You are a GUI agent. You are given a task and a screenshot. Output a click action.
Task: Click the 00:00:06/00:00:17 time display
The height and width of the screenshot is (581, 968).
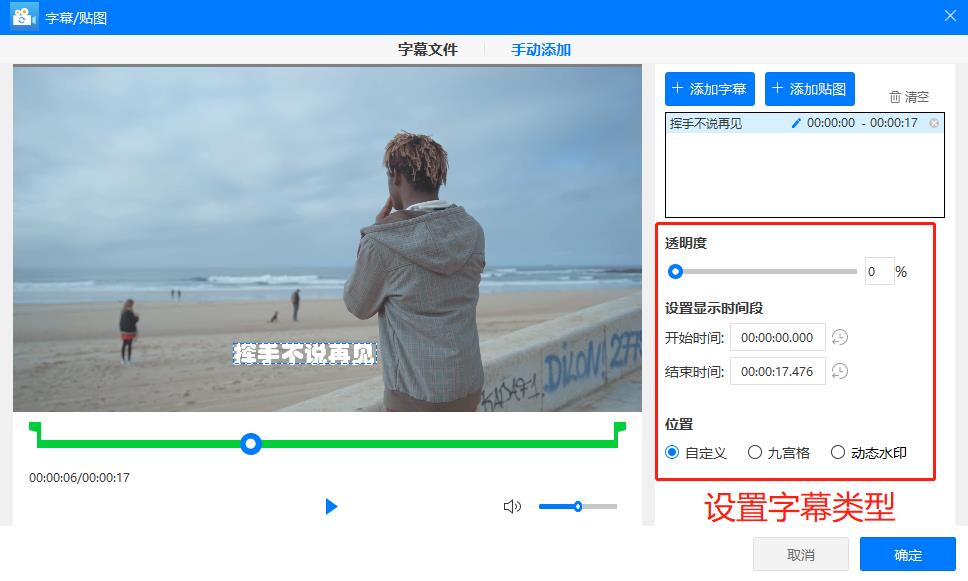pyautogui.click(x=79, y=477)
